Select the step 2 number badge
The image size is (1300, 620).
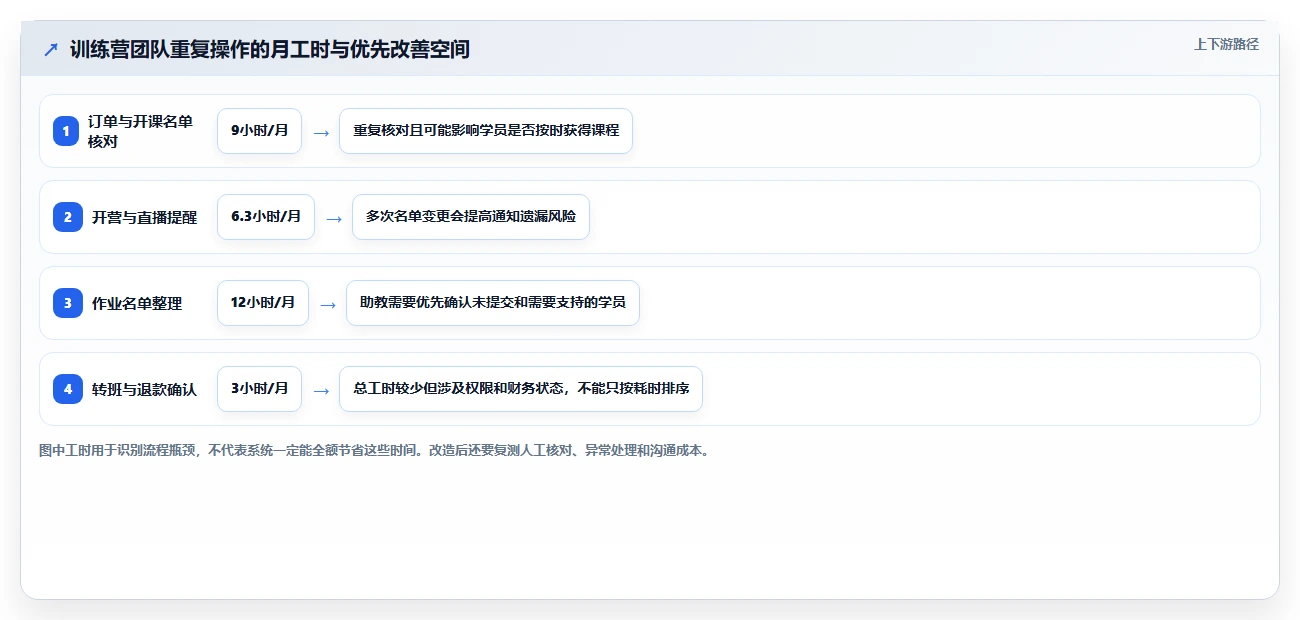(x=67, y=217)
